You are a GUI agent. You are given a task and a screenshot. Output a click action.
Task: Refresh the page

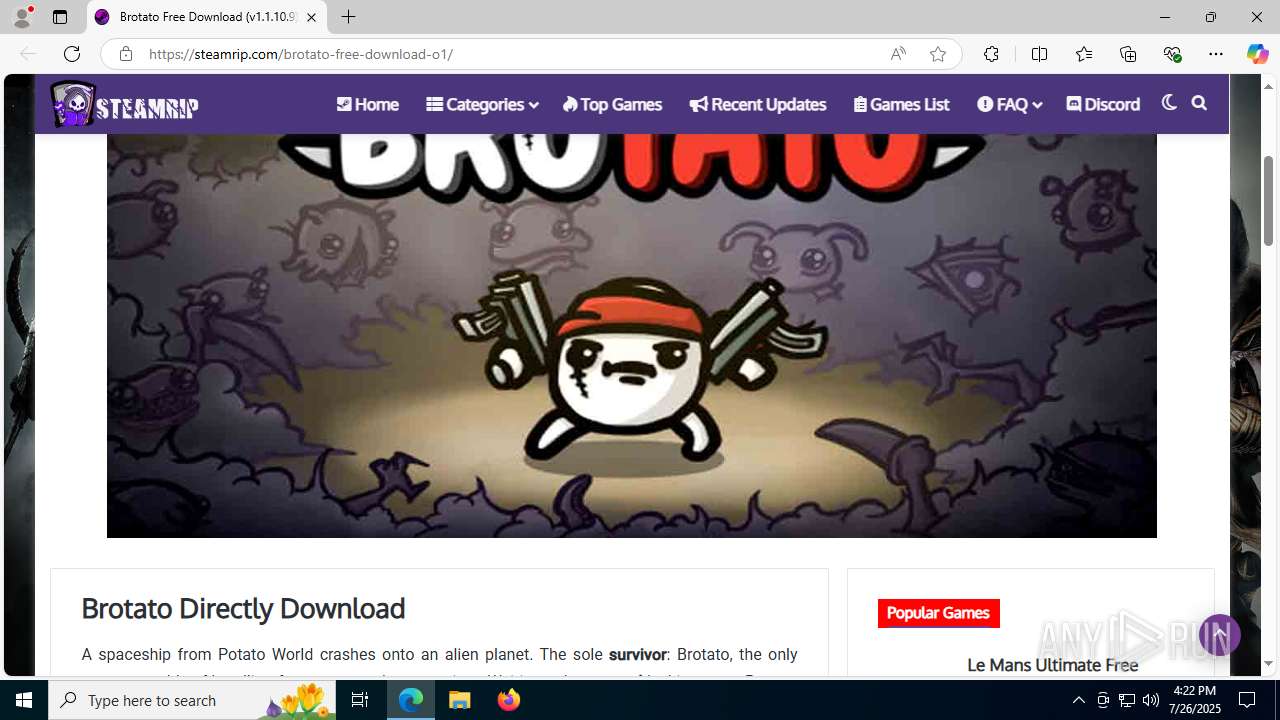(72, 54)
